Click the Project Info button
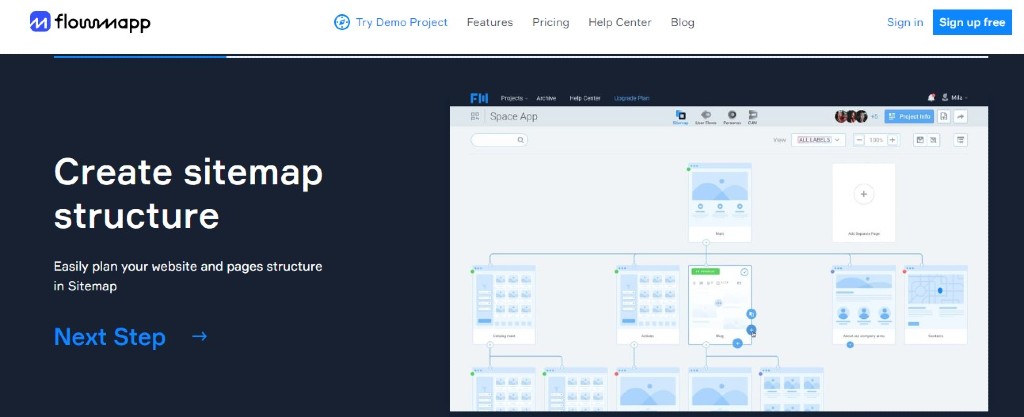The image size is (1024, 417). (x=908, y=116)
